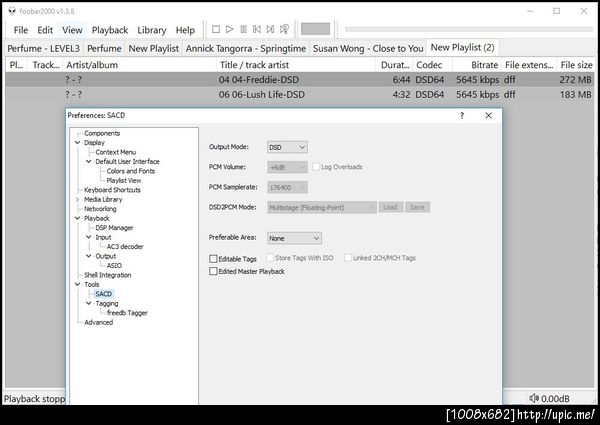This screenshot has width=600, height=425.
Task: Open the PCM Samplerate dropdown
Action: pyautogui.click(x=287, y=187)
